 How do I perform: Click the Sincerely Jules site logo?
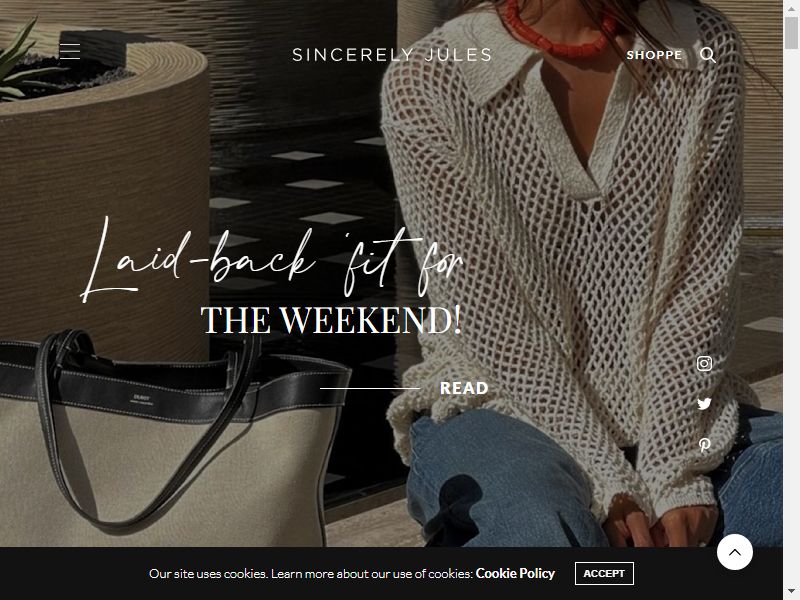pyautogui.click(x=392, y=55)
